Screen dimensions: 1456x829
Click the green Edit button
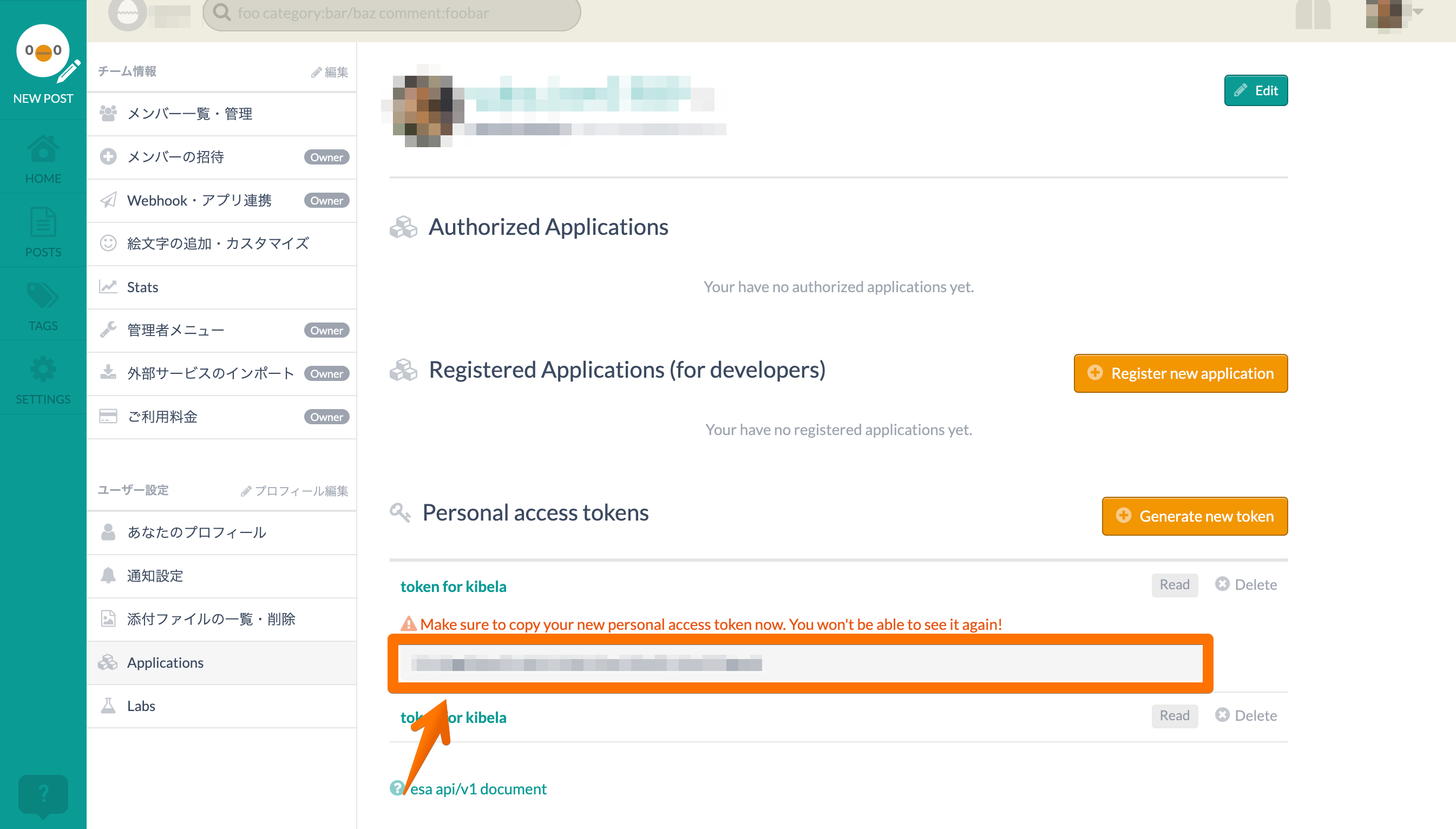[x=1256, y=90]
